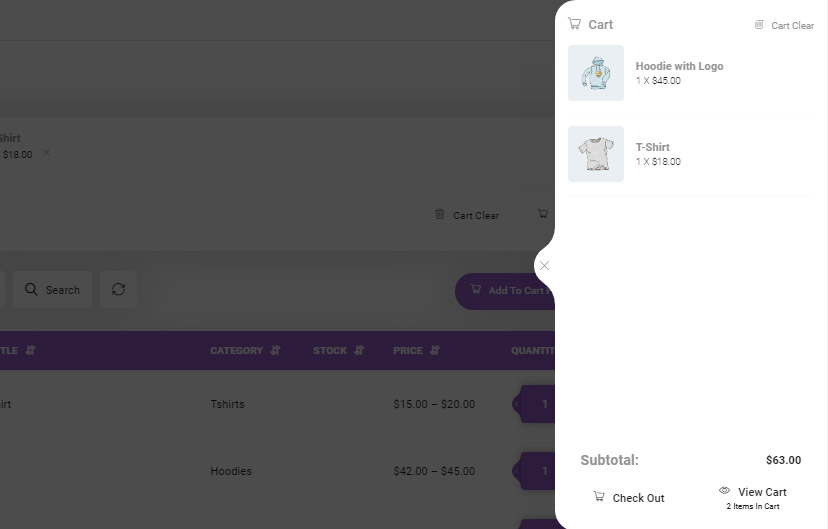Sort table by Category column
This screenshot has height=529, width=828.
tap(245, 351)
